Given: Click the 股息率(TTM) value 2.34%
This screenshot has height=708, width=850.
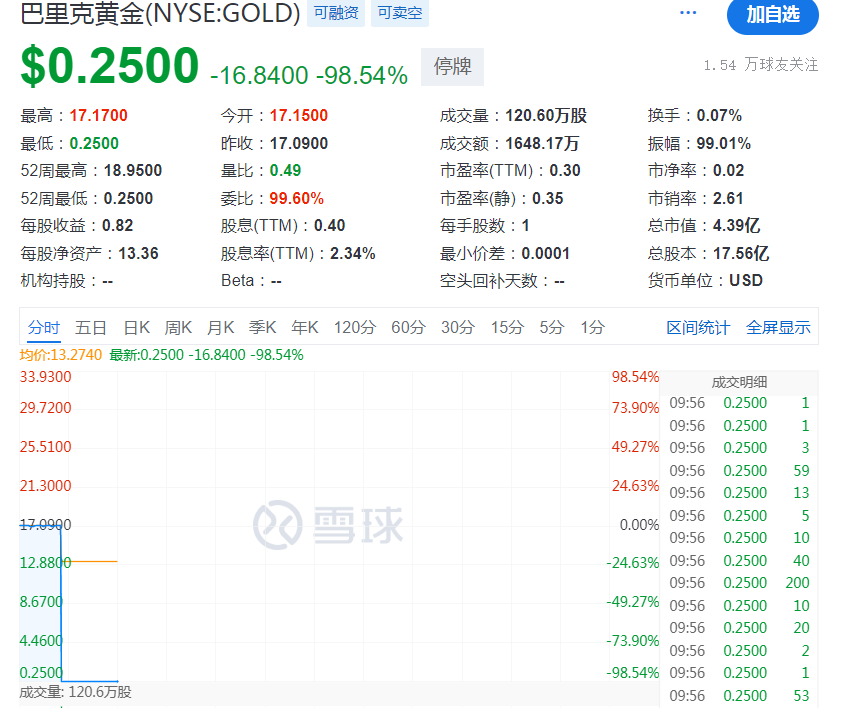Looking at the screenshot, I should [353, 254].
